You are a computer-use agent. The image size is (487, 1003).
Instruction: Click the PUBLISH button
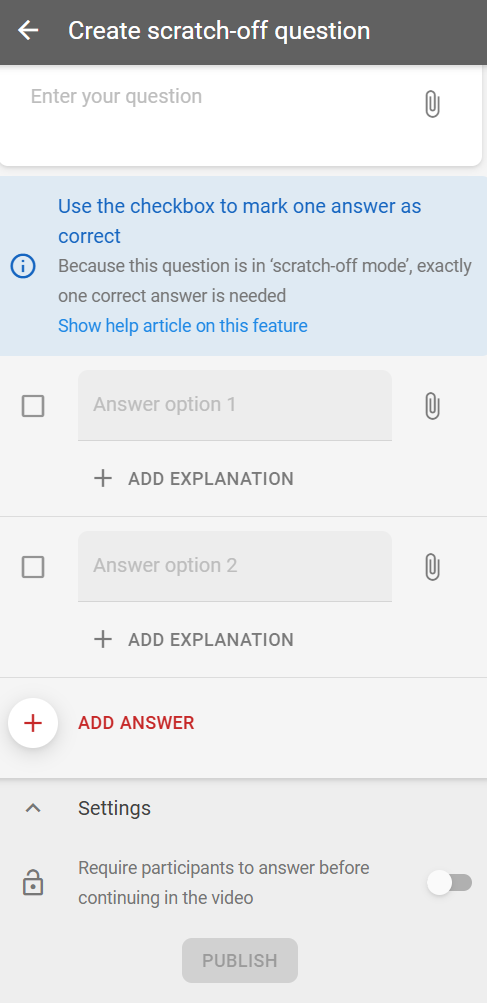(x=240, y=960)
